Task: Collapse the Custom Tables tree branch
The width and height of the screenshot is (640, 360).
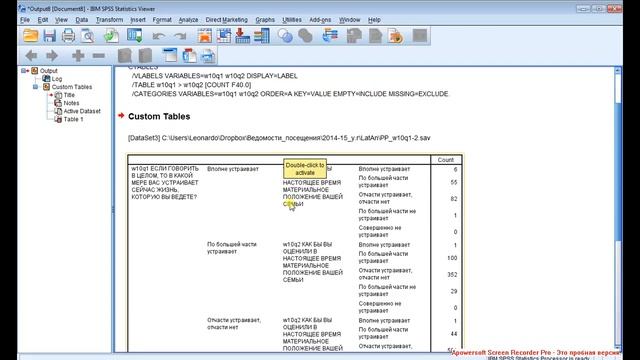Action: 36,87
